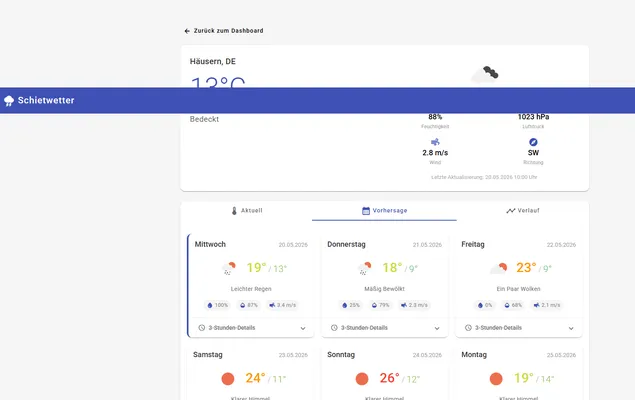The height and width of the screenshot is (400, 635).
Task: Click the trend line icon on Verlauf tab
Action: tap(510, 211)
